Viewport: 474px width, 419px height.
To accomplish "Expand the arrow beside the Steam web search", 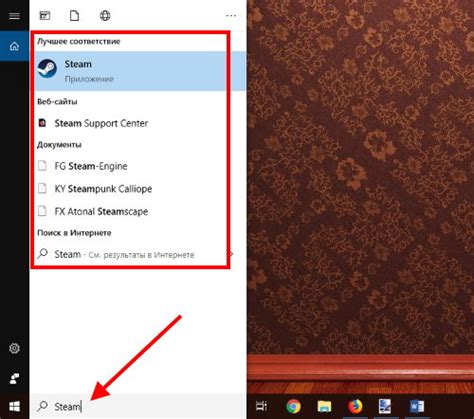I will 231,254.
